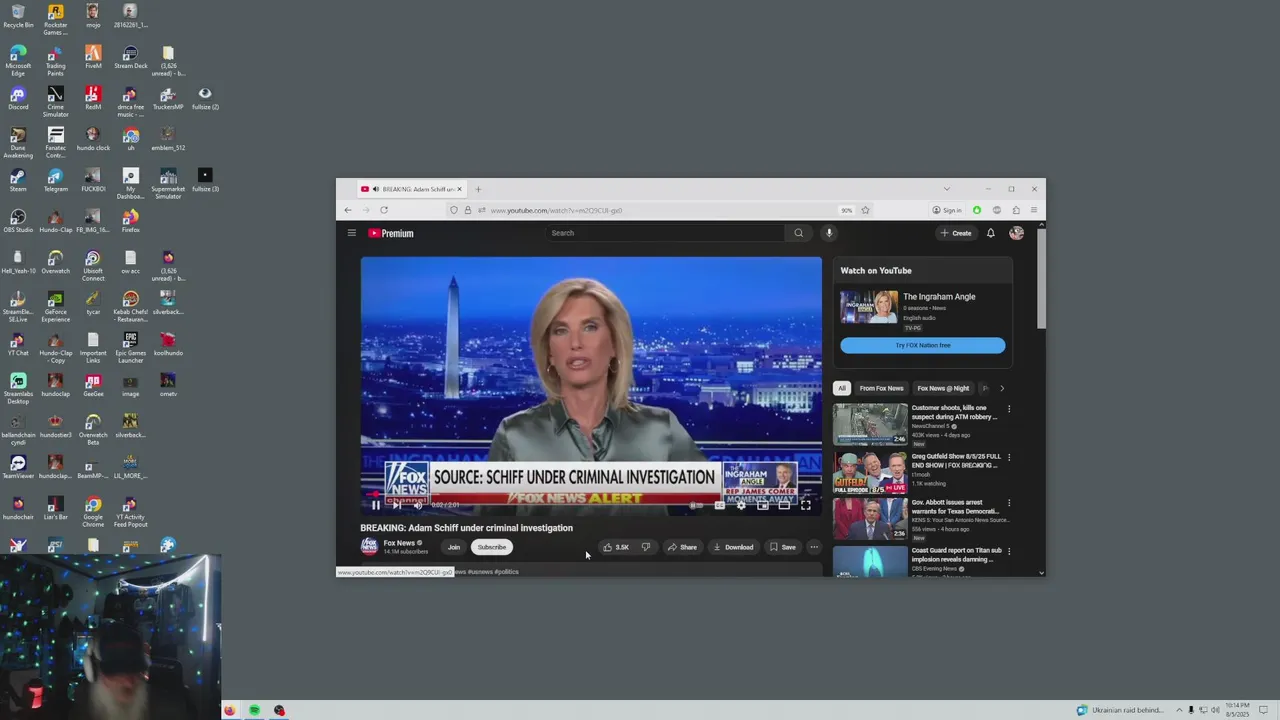List all tabs dropdown arrow
Viewport: 1280px width, 720px height.
pyautogui.click(x=946, y=189)
